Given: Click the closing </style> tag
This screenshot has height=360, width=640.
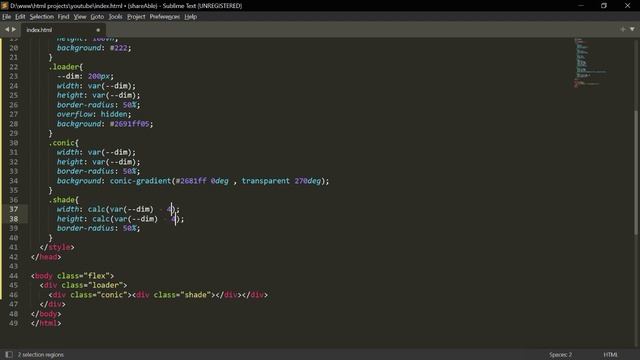Looking at the screenshot, I should point(57,247).
